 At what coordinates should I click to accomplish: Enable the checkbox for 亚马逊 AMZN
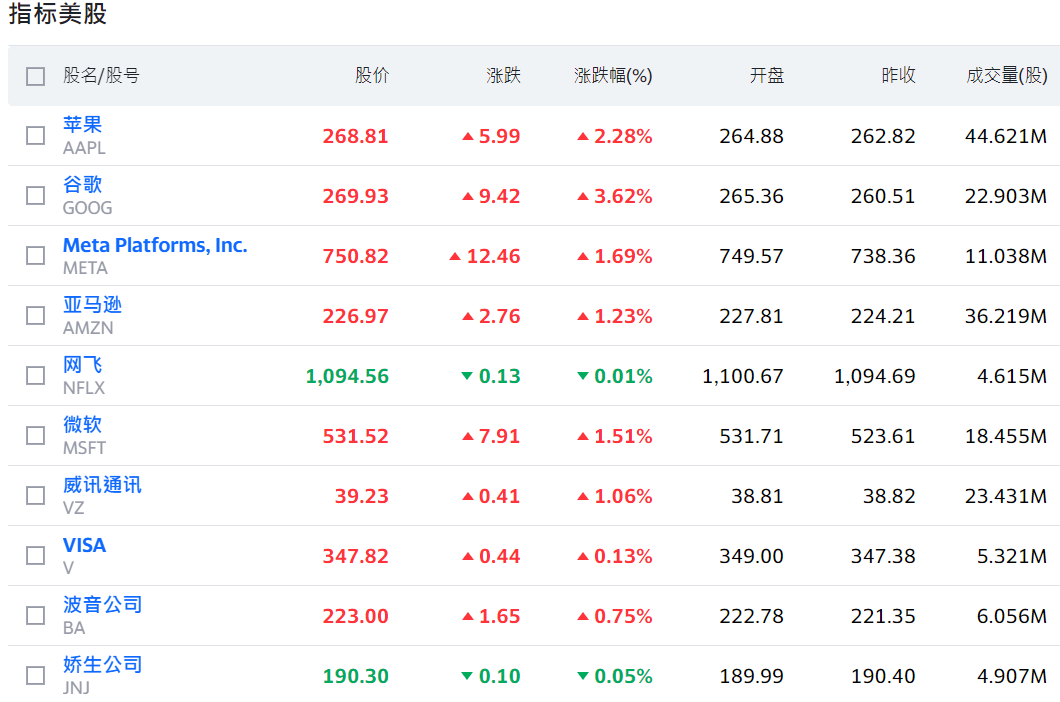[x=36, y=316]
